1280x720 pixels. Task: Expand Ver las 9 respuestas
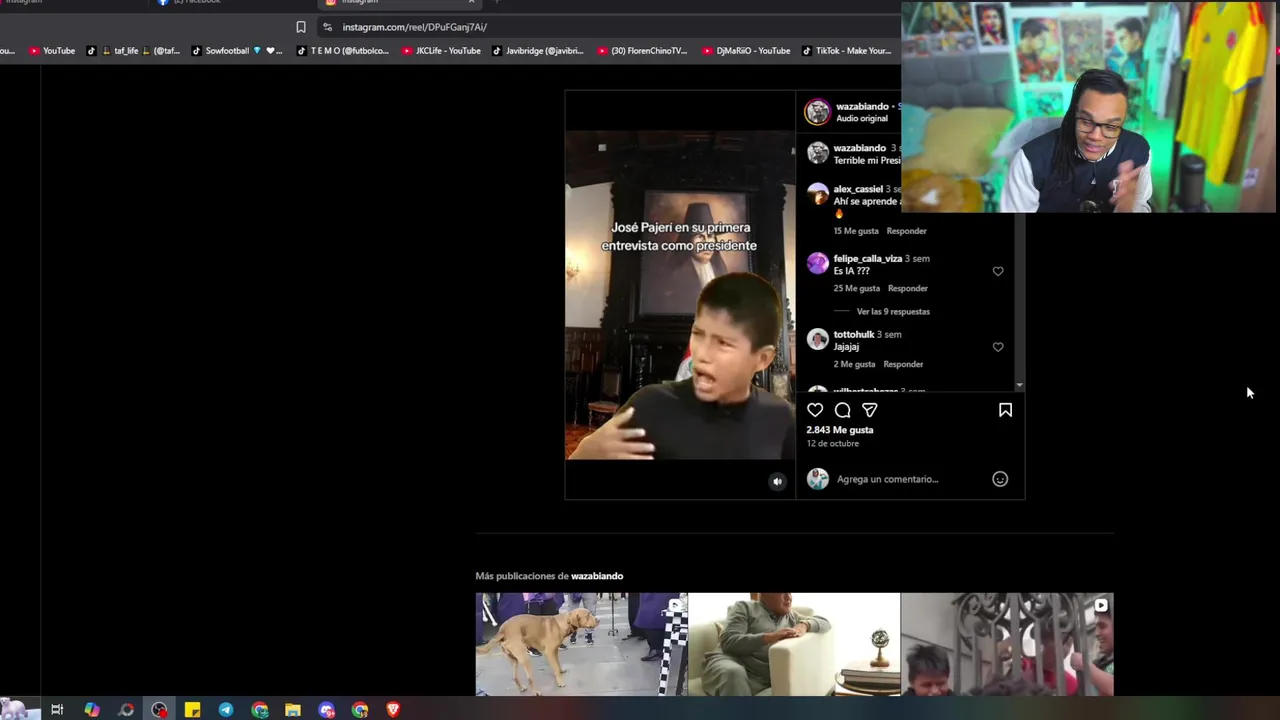click(893, 311)
